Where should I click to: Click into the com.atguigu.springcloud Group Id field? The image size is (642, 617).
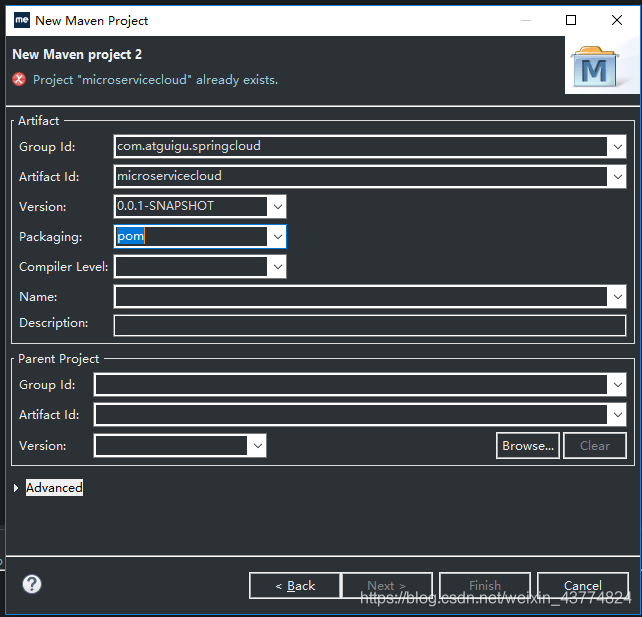pyautogui.click(x=361, y=147)
